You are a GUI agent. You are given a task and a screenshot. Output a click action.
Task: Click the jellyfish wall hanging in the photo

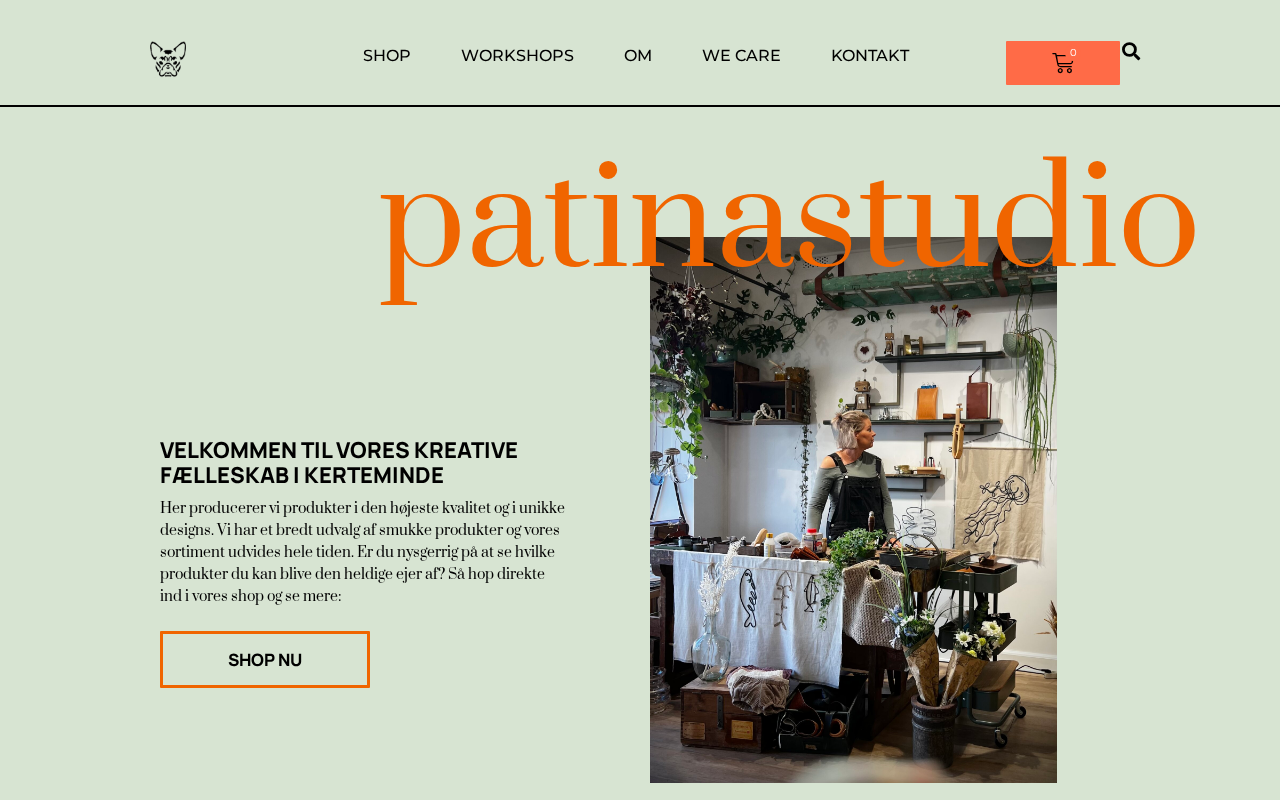pyautogui.click(x=999, y=503)
